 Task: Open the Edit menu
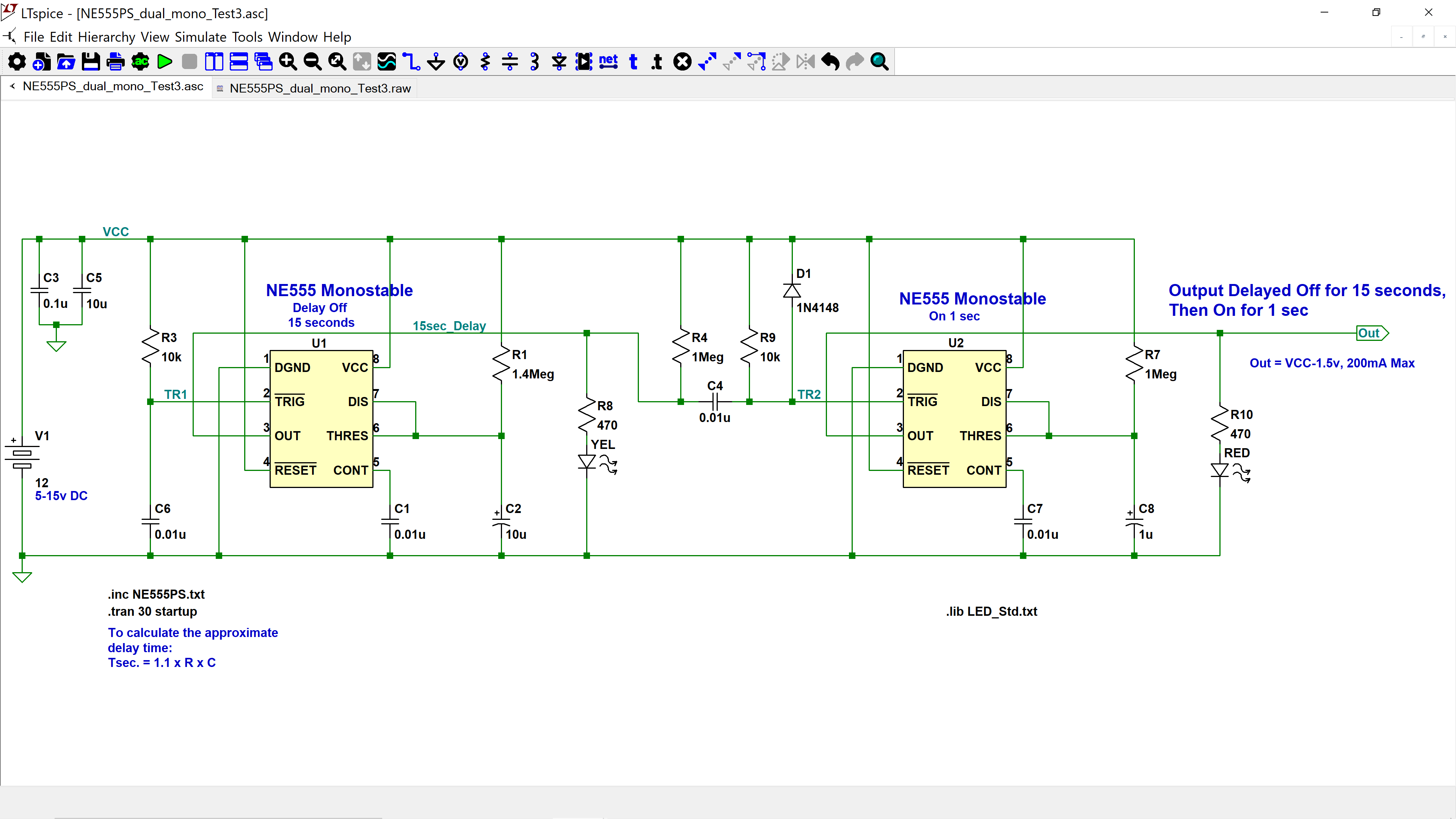point(61,37)
